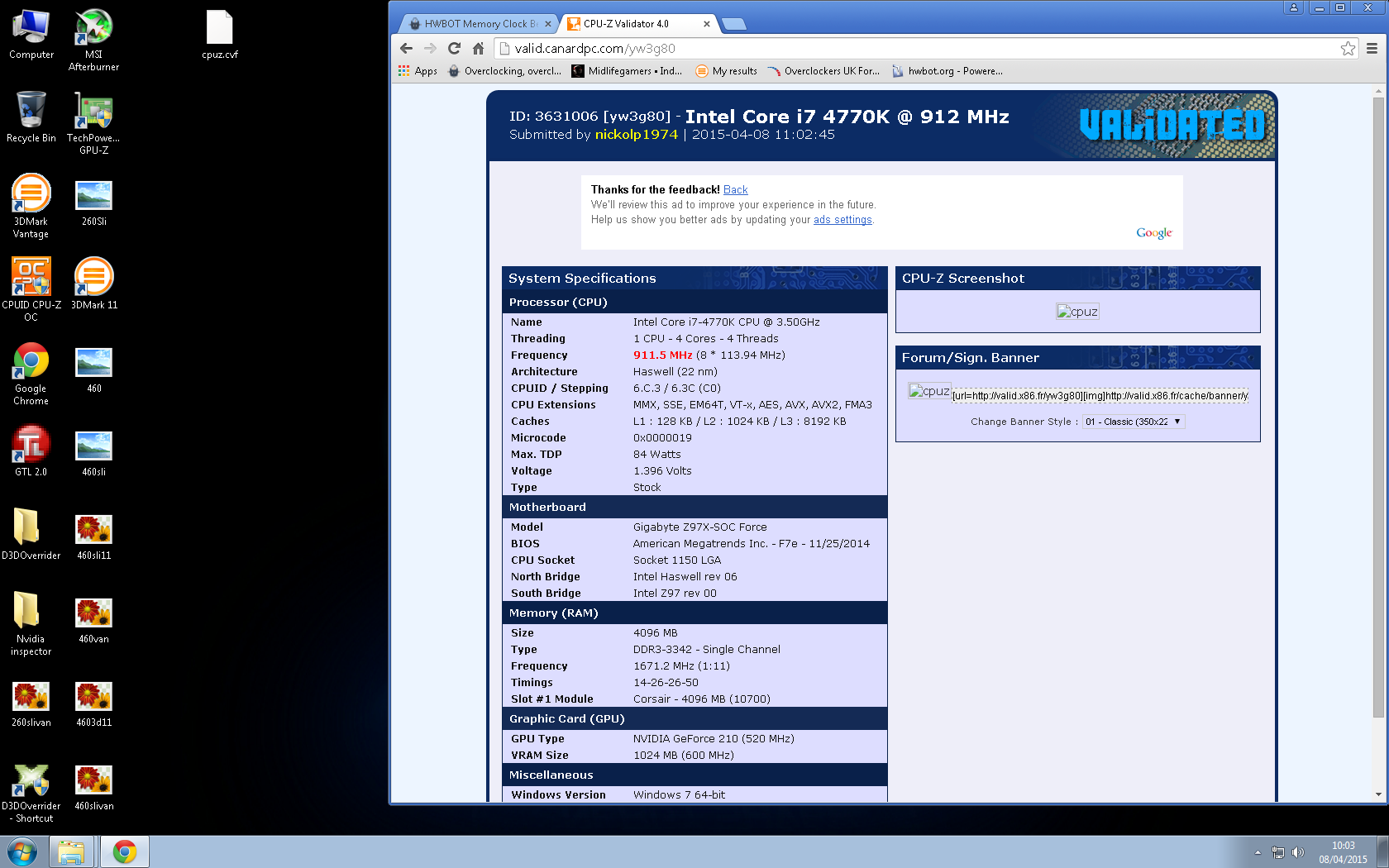Launch Google Chrome desktop shortcut
Viewport: 1389px width, 868px height.
31,374
